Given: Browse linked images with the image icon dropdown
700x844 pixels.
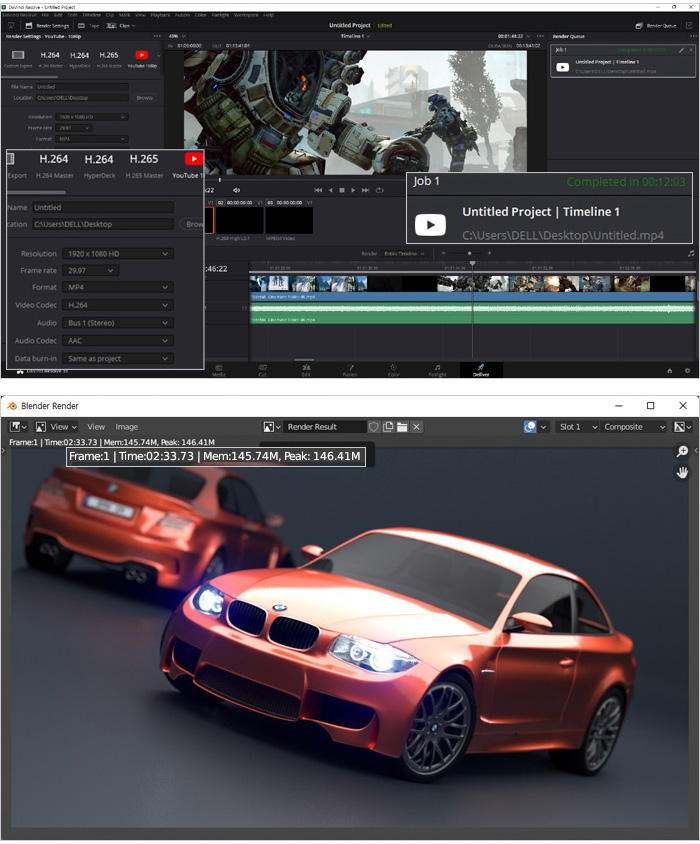Looking at the screenshot, I should pyautogui.click(x=272, y=427).
